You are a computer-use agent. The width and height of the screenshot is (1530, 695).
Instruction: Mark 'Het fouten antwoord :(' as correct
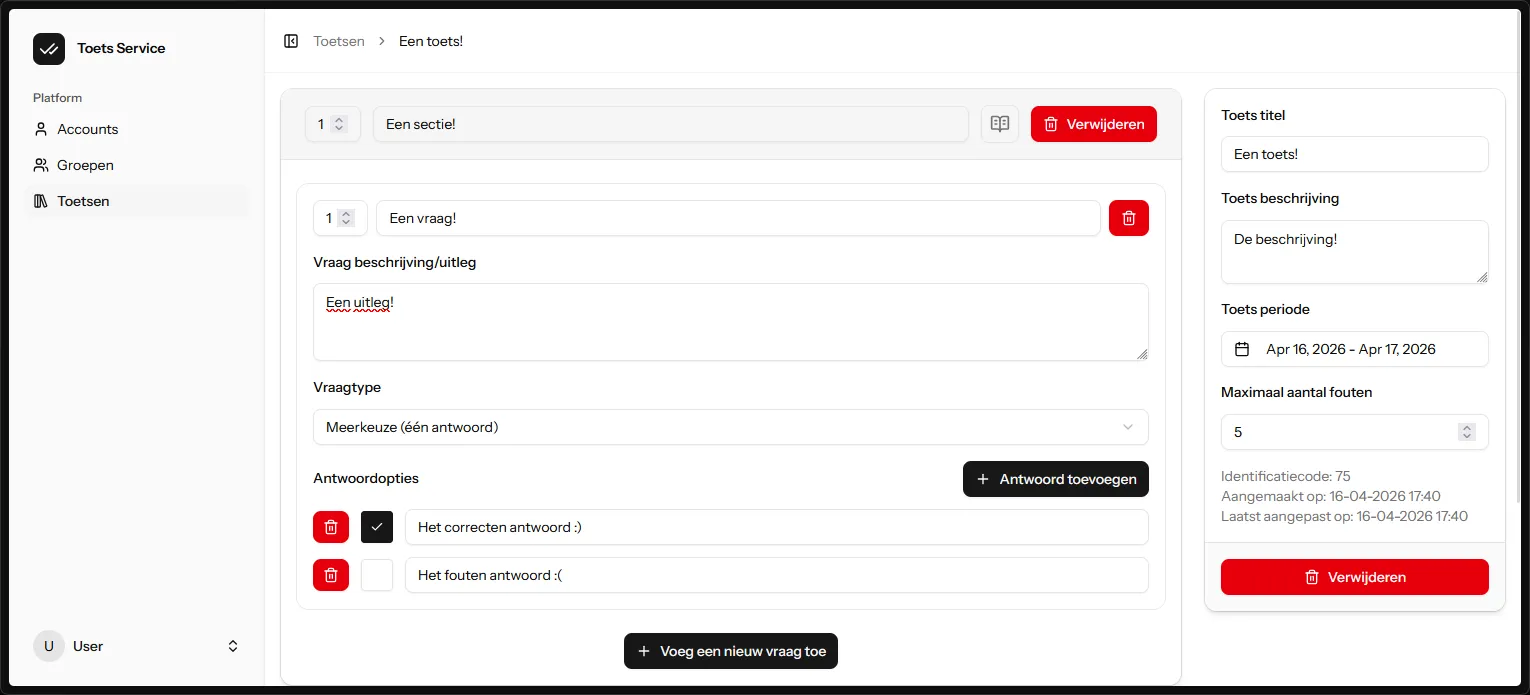pyautogui.click(x=377, y=575)
